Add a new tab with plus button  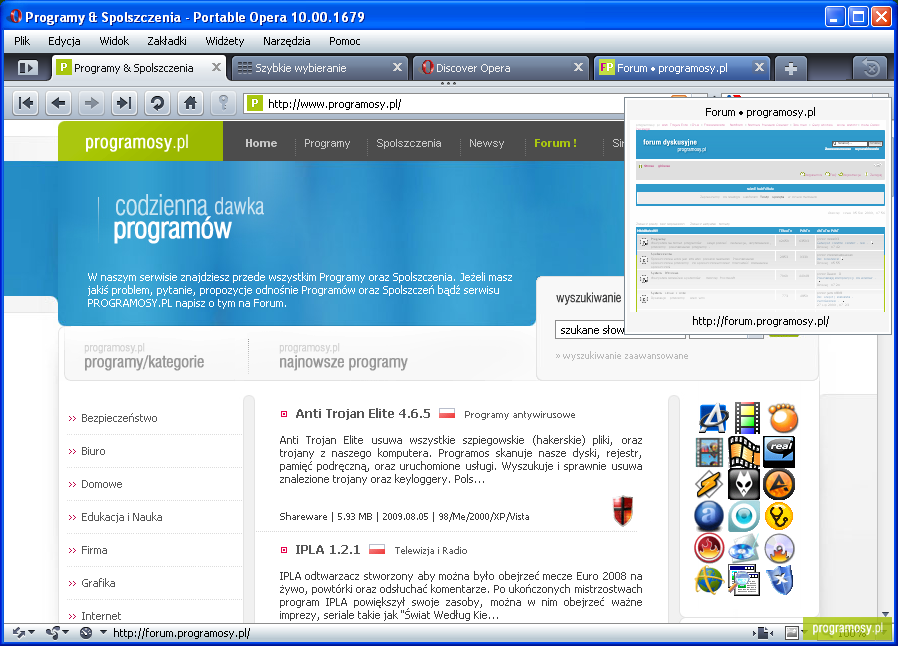coord(791,69)
